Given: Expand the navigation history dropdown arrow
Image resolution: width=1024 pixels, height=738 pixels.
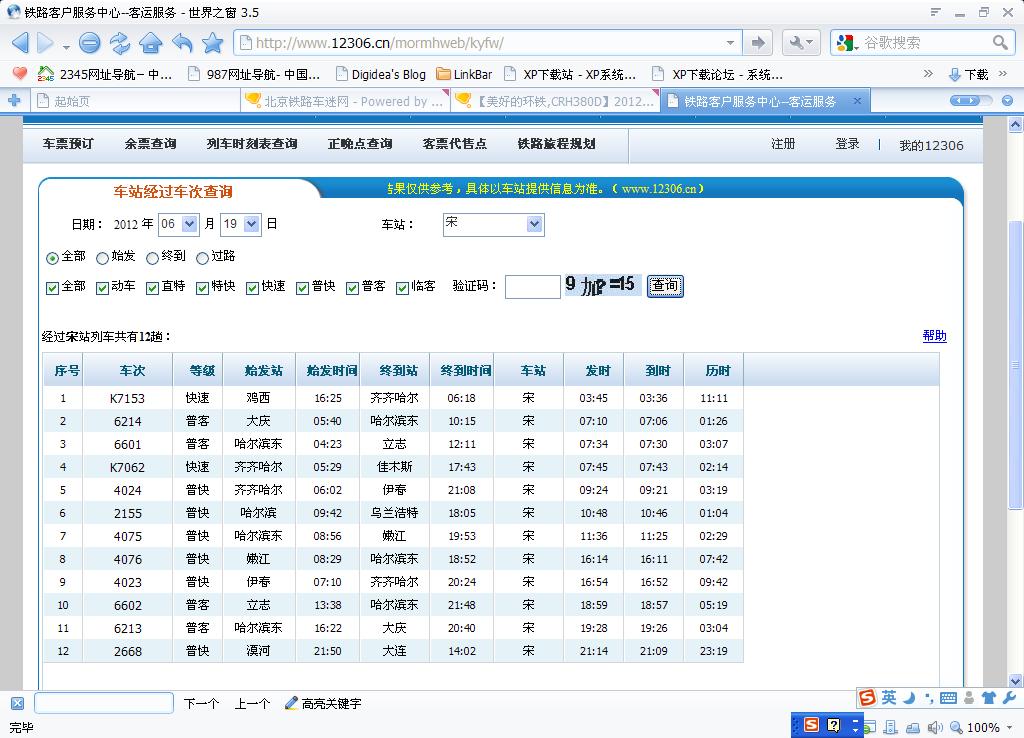Looking at the screenshot, I should tap(66, 47).
